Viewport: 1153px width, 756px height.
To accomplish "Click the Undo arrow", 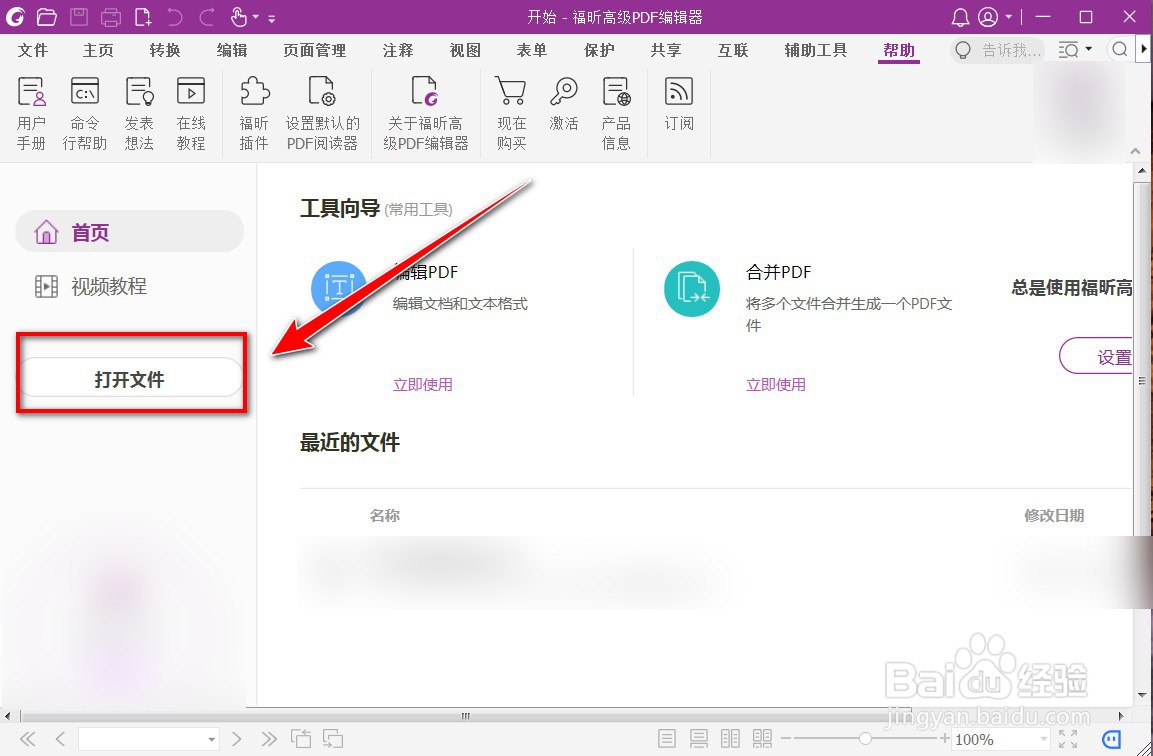I will (x=175, y=16).
